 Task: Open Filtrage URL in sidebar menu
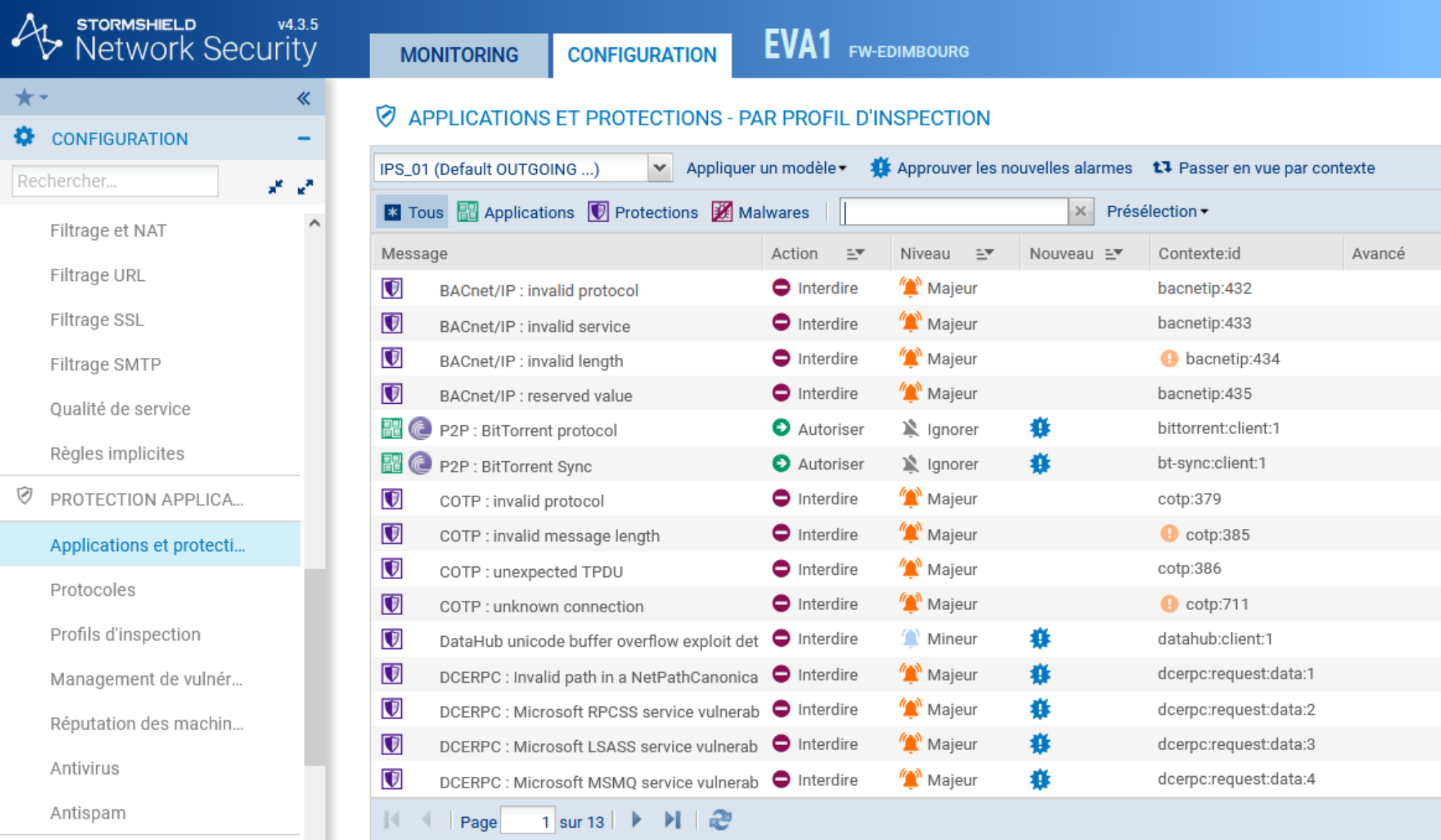click(x=98, y=275)
